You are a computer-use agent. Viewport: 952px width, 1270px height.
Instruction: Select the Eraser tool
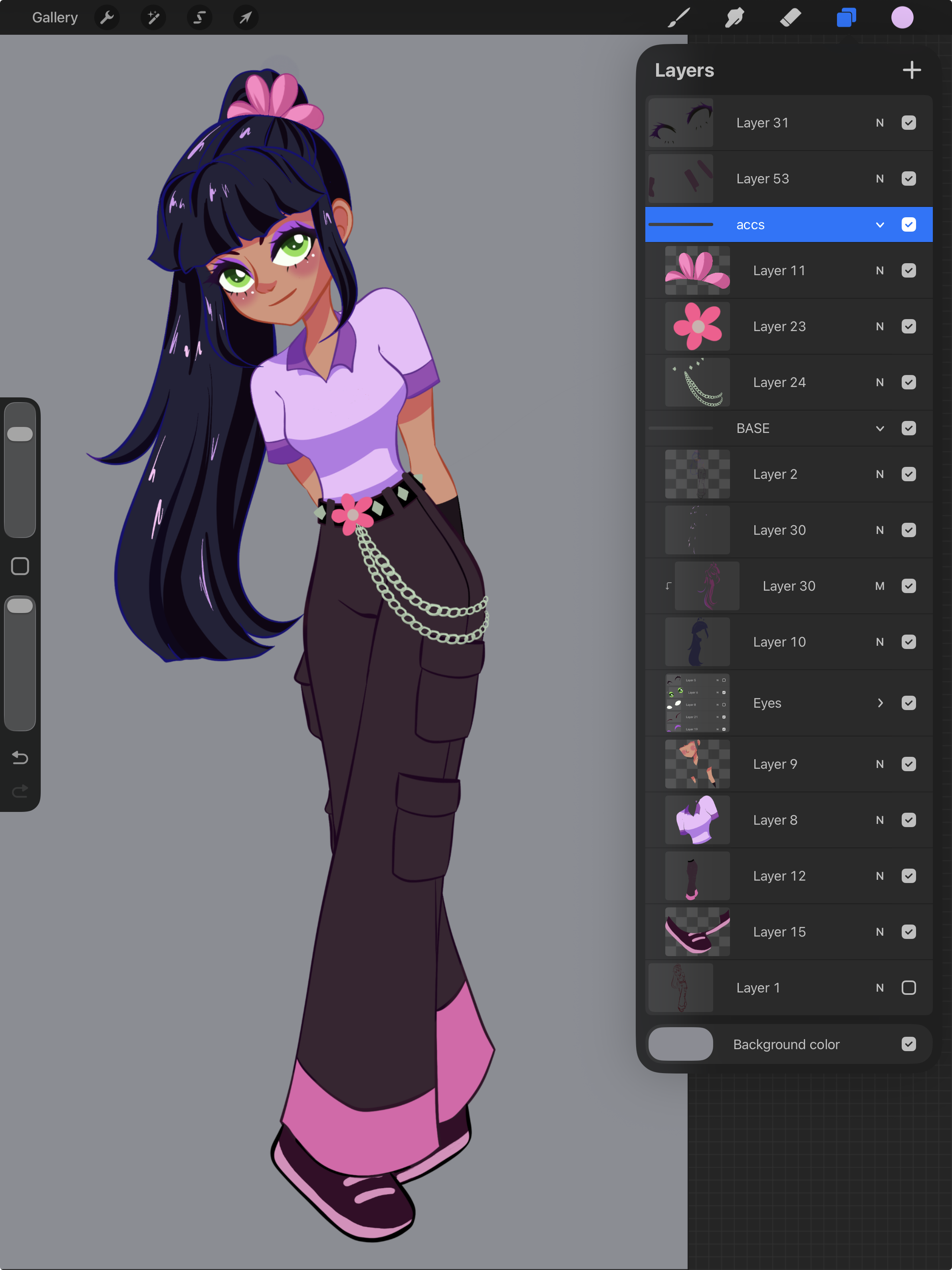pos(791,17)
